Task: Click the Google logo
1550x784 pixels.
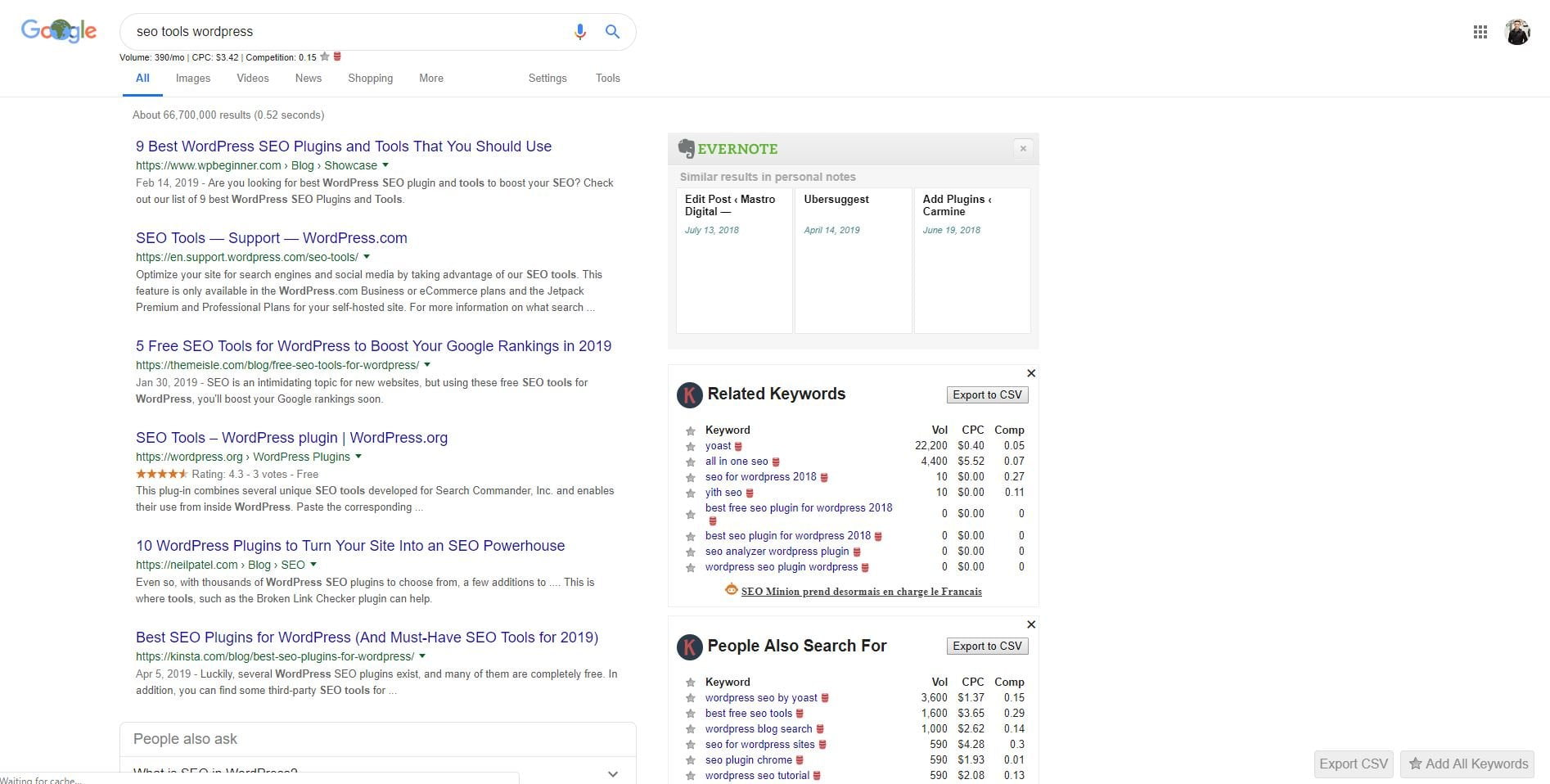Action: pyautogui.click(x=59, y=31)
